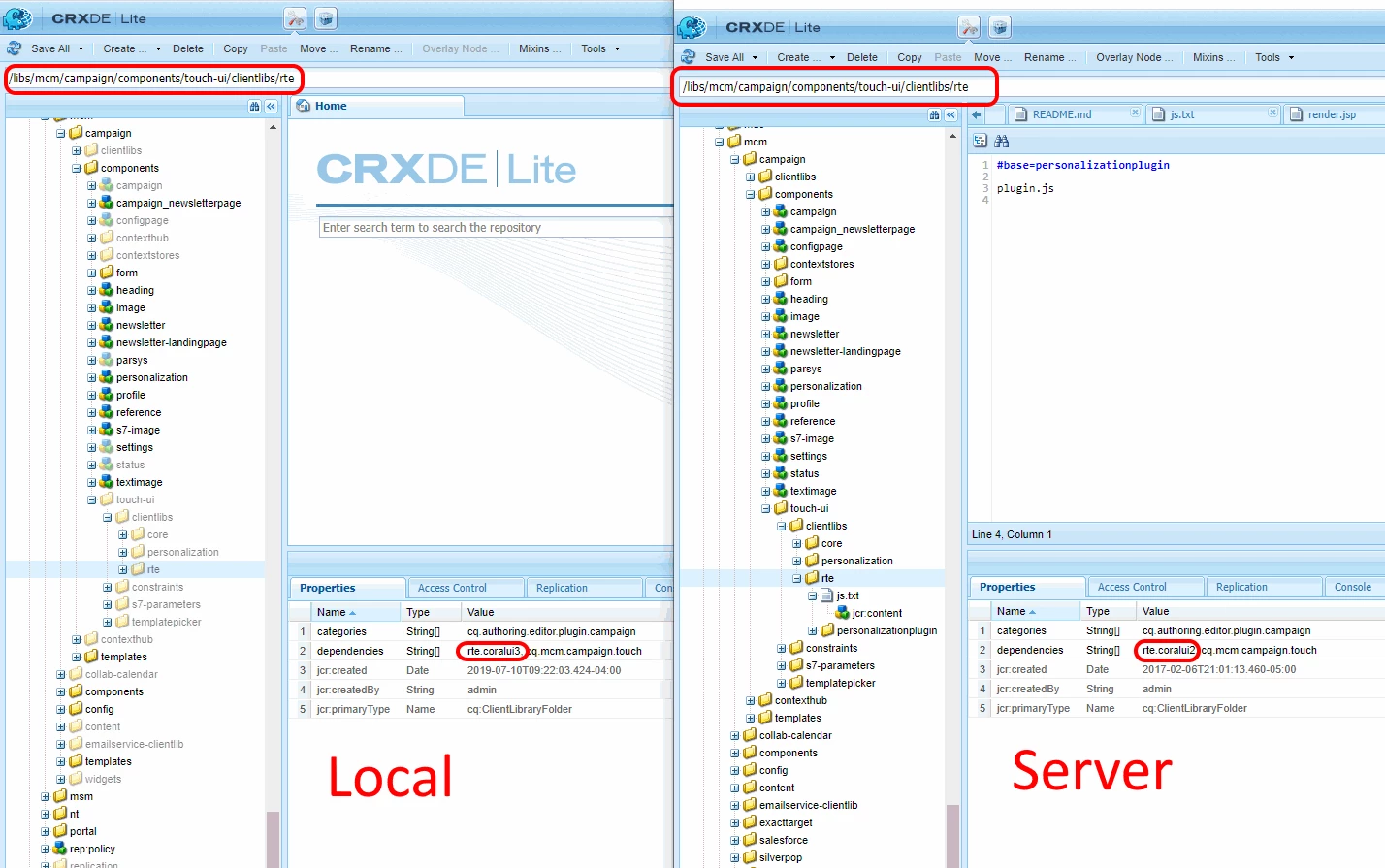This screenshot has height=868, width=1385.
Task: Click the left arrow tab scroller in Server editor
Action: tap(978, 114)
